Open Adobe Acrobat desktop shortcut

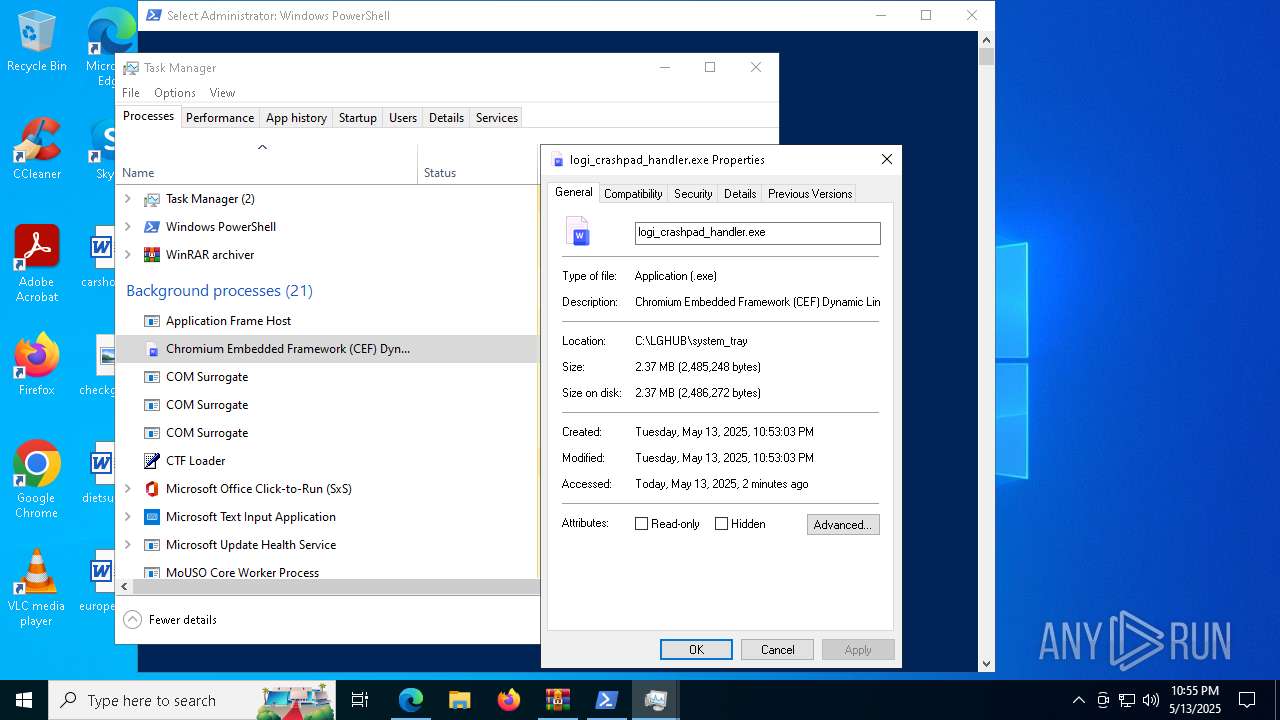tap(36, 263)
